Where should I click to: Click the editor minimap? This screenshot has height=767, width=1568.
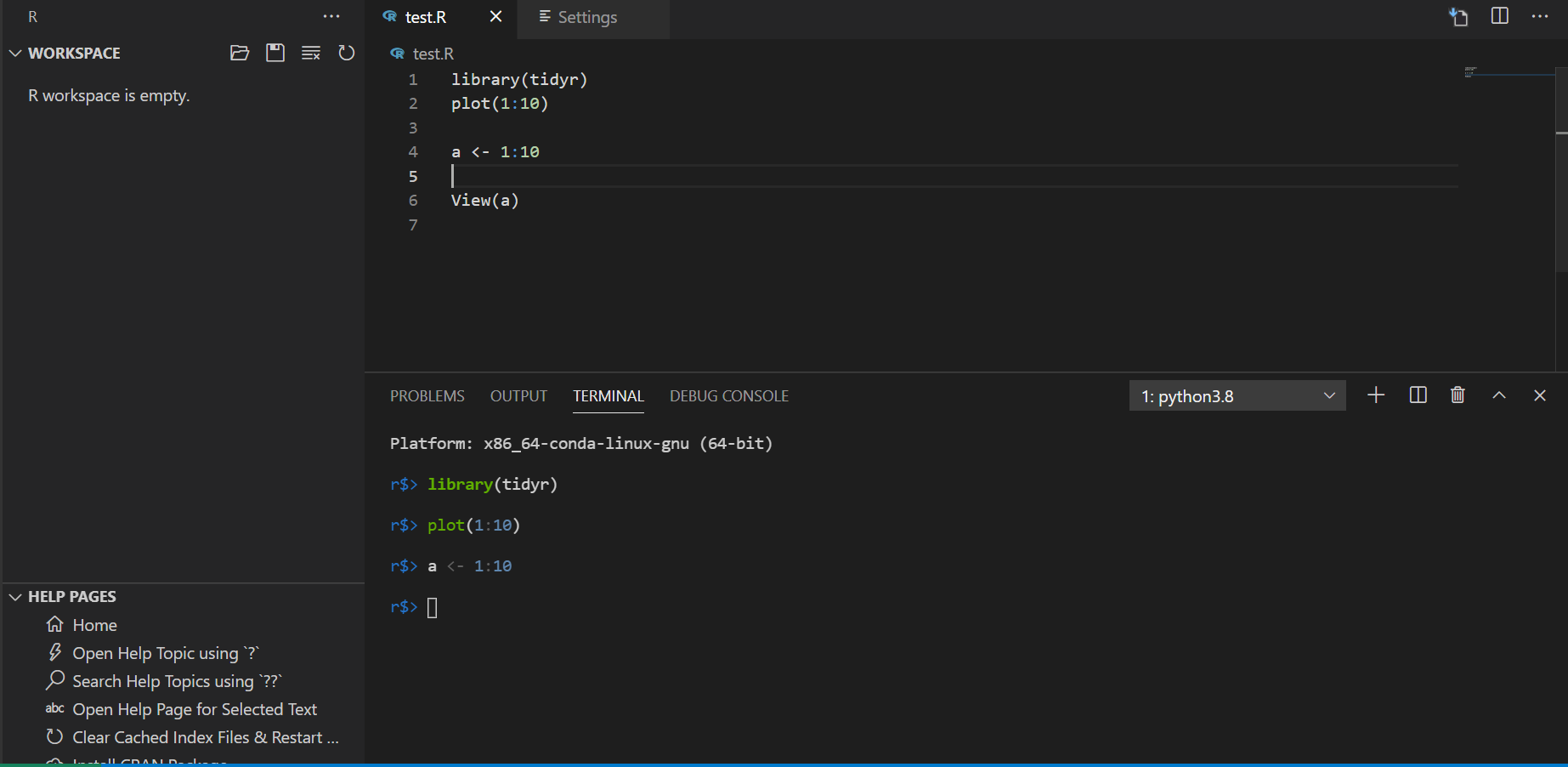(x=1509, y=73)
